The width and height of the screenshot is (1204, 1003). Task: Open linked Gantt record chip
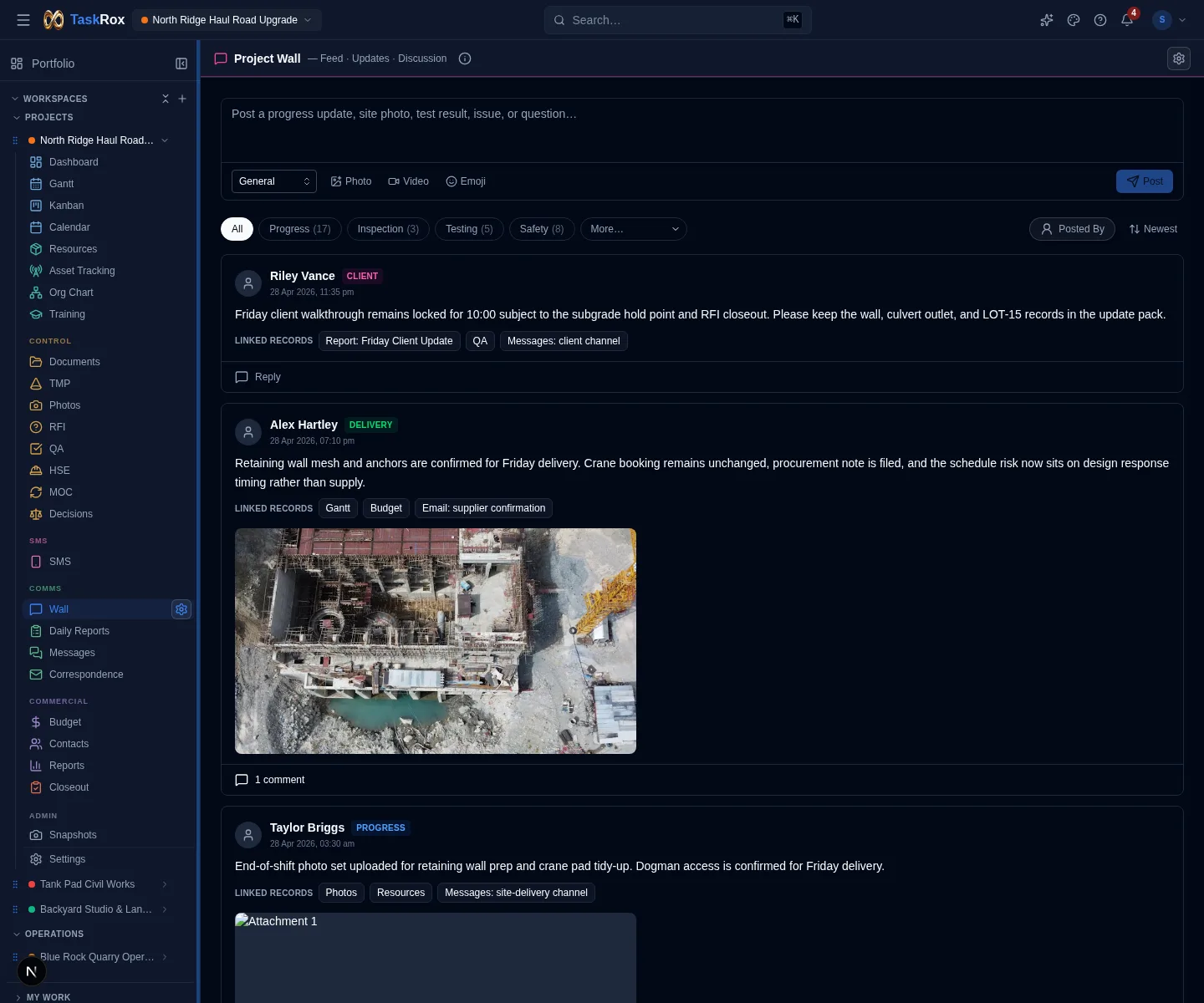(x=338, y=508)
